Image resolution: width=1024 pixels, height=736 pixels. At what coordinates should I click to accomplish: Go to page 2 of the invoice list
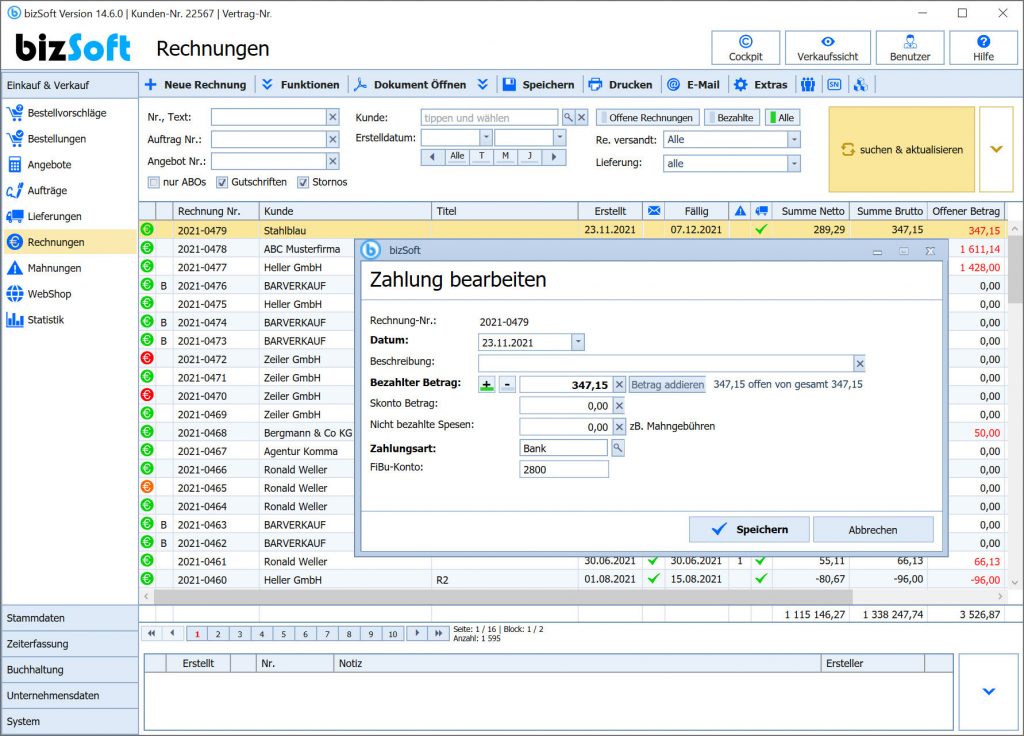pyautogui.click(x=218, y=634)
